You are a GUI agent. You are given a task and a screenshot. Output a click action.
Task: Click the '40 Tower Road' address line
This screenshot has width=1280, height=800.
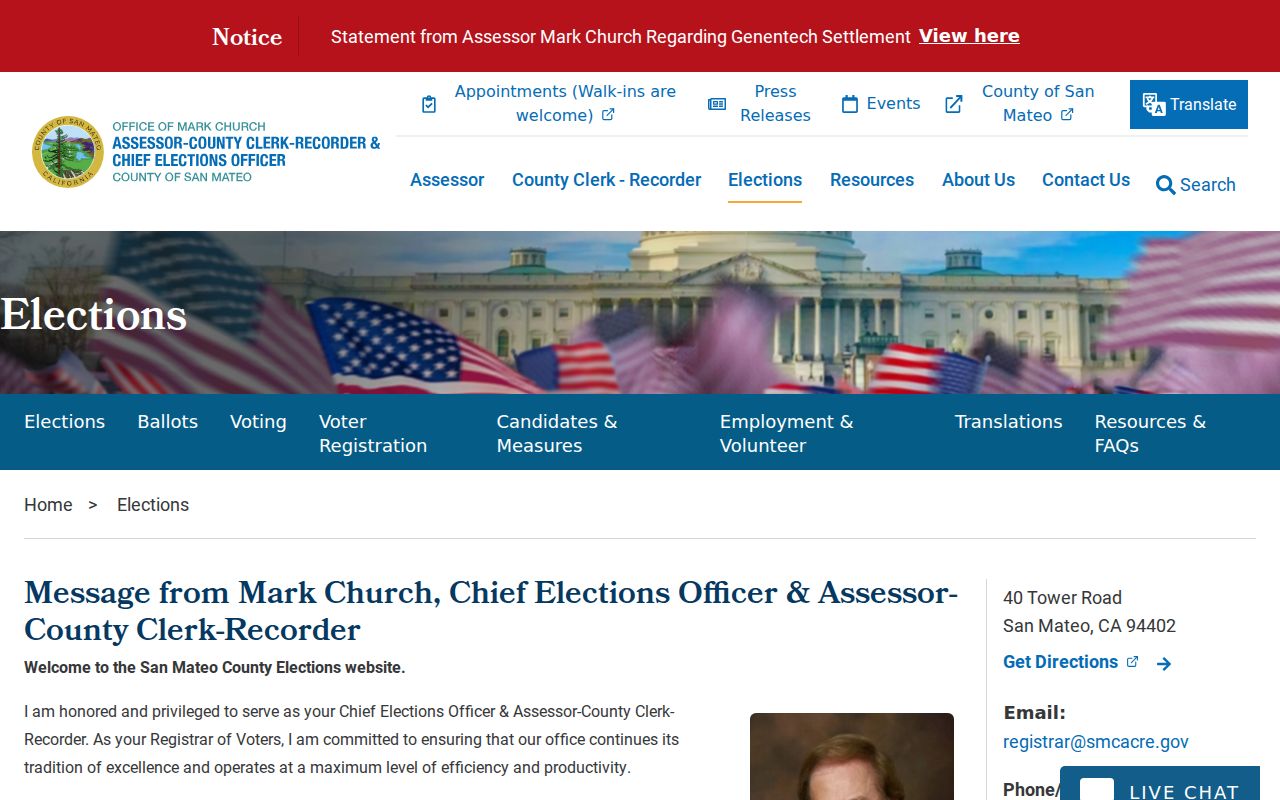(x=1062, y=598)
